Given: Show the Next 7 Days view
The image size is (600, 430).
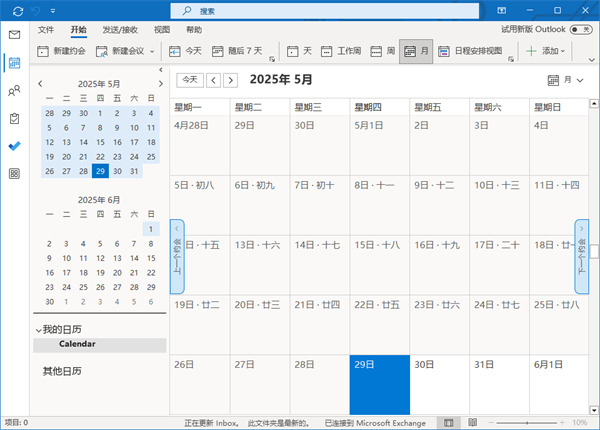Looking at the screenshot, I should [x=237, y=51].
